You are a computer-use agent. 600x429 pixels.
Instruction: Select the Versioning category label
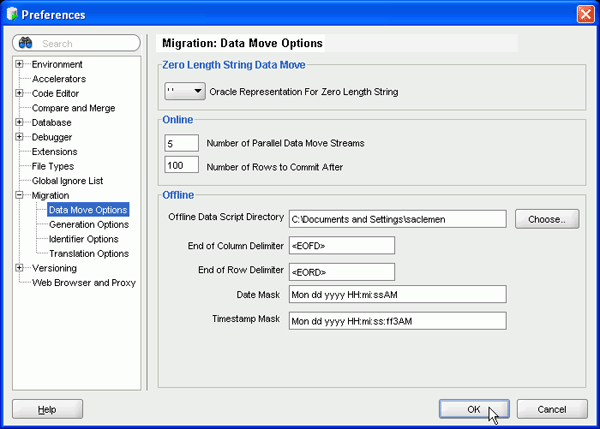(54, 268)
